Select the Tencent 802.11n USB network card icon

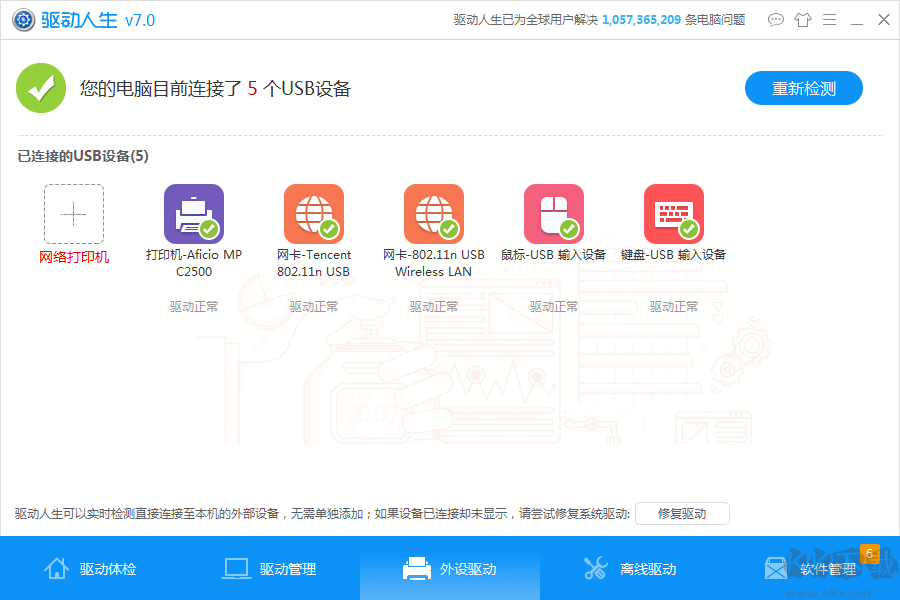[x=314, y=214]
